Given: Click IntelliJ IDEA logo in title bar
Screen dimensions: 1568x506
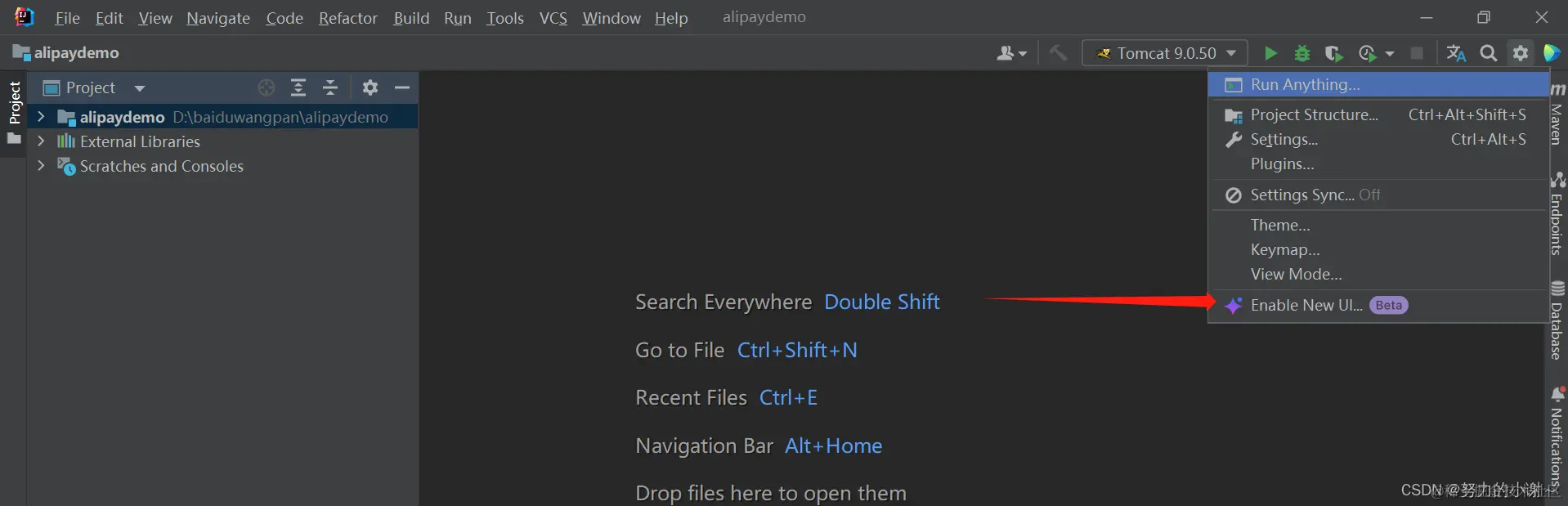Looking at the screenshot, I should coord(25,17).
